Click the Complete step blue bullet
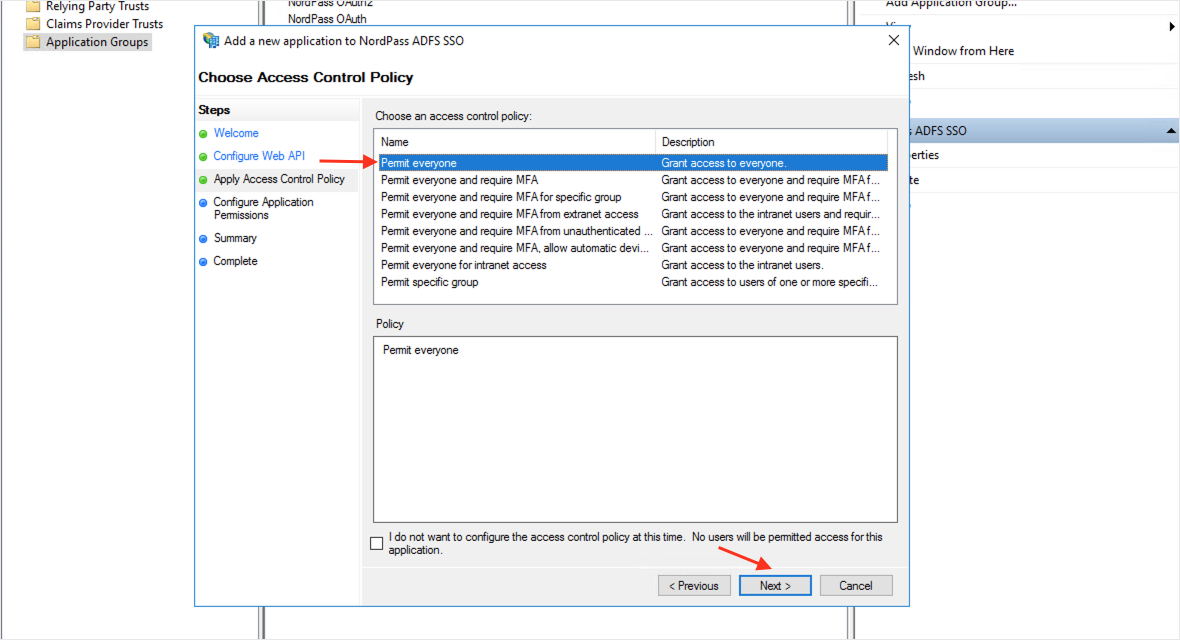Viewport: 1180px width, 640px height. tap(203, 262)
